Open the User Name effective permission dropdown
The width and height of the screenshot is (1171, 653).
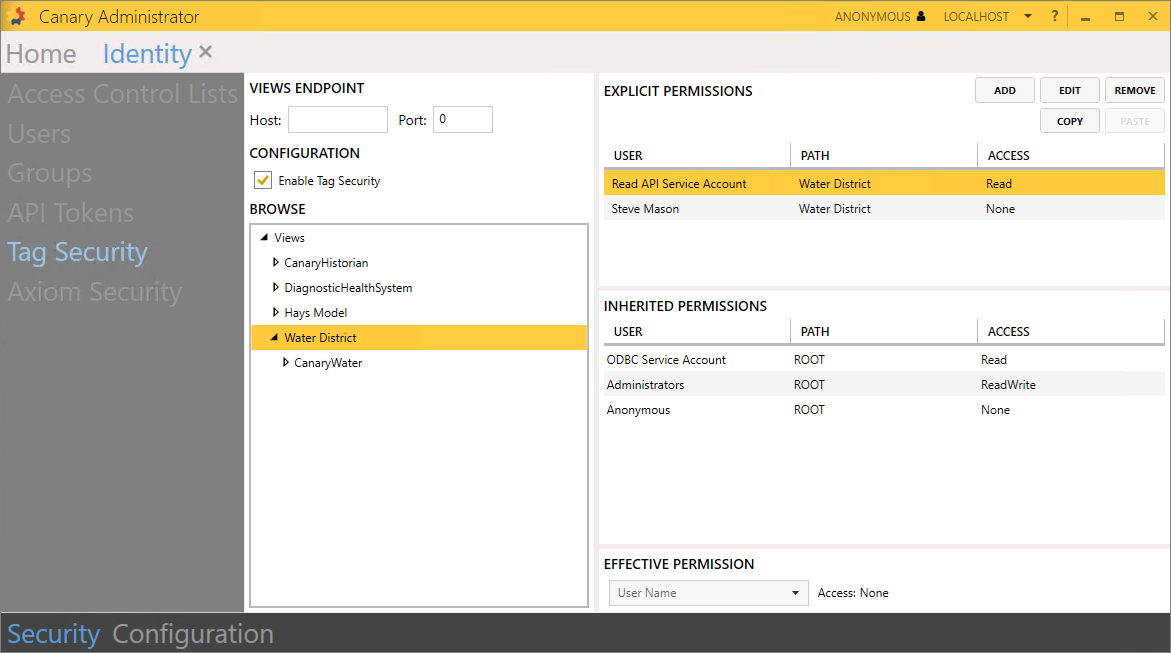click(708, 593)
